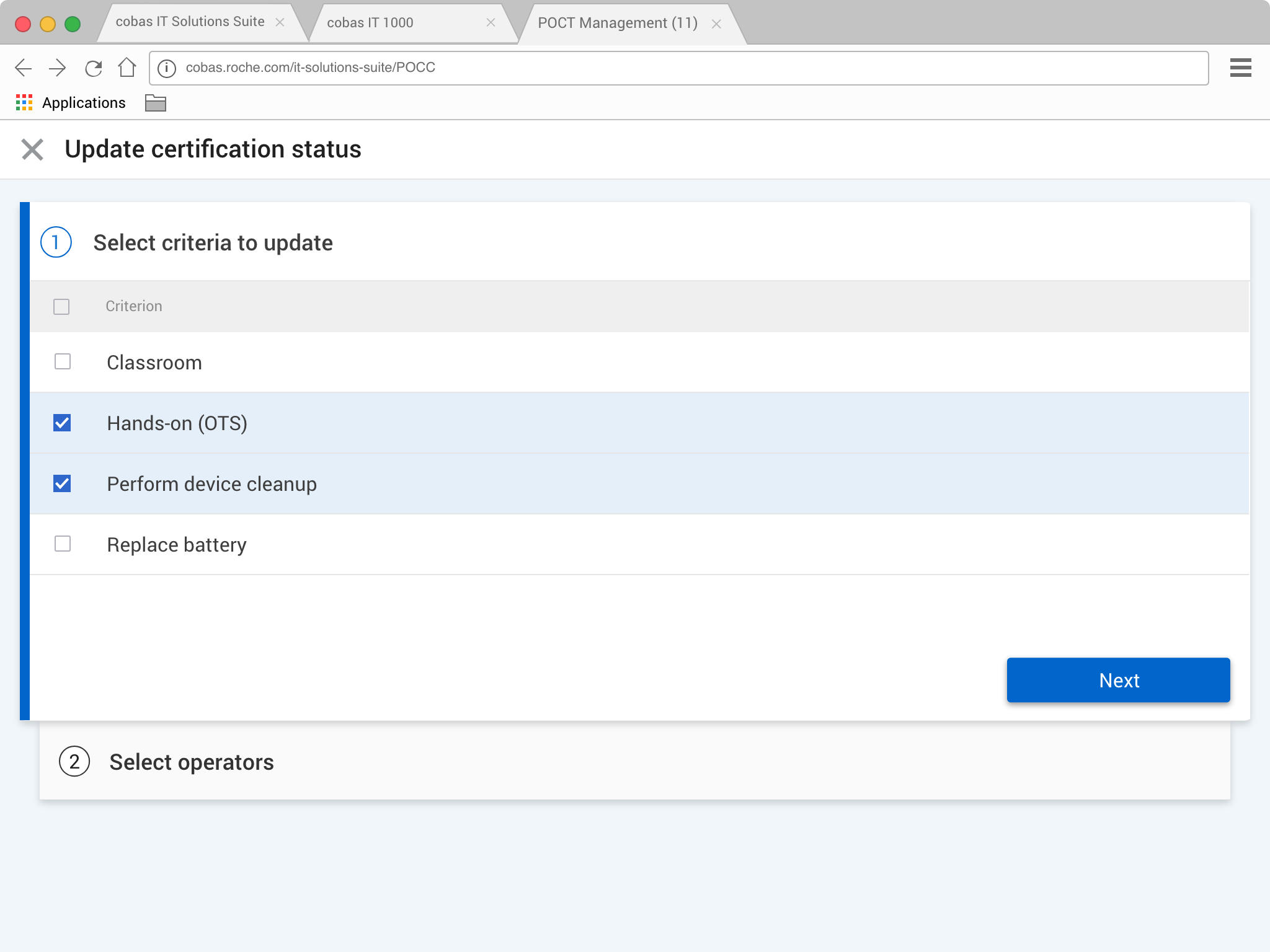The image size is (1270, 952).
Task: Select step 1 Select criteria to update
Action: pyautogui.click(x=213, y=242)
